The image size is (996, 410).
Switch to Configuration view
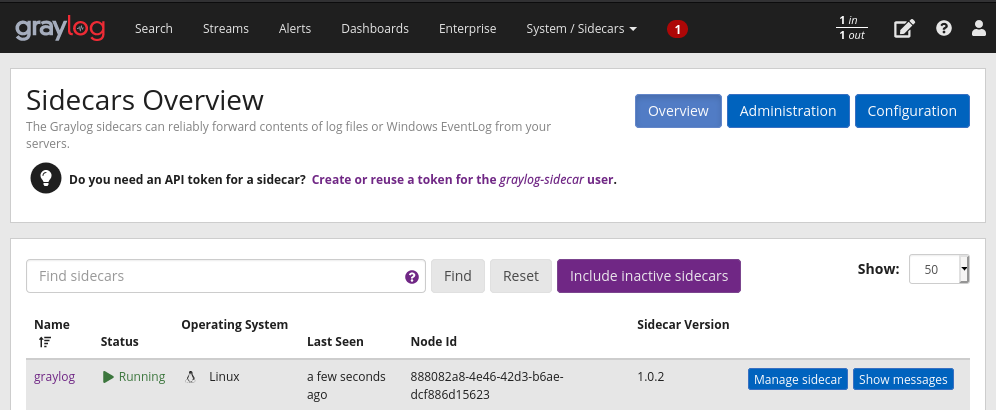[912, 111]
